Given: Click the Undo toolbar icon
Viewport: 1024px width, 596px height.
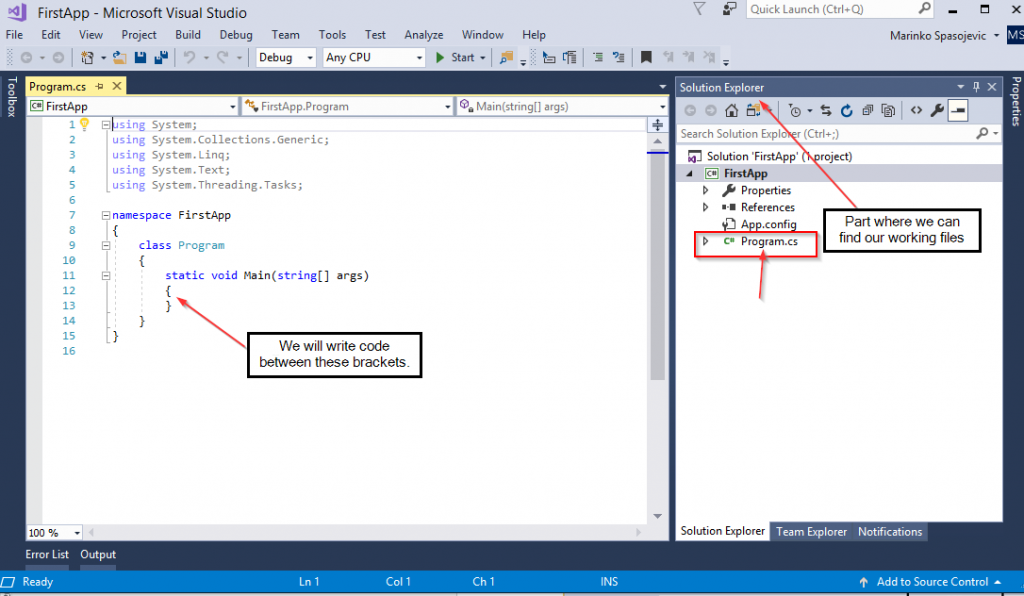Looking at the screenshot, I should (189, 57).
